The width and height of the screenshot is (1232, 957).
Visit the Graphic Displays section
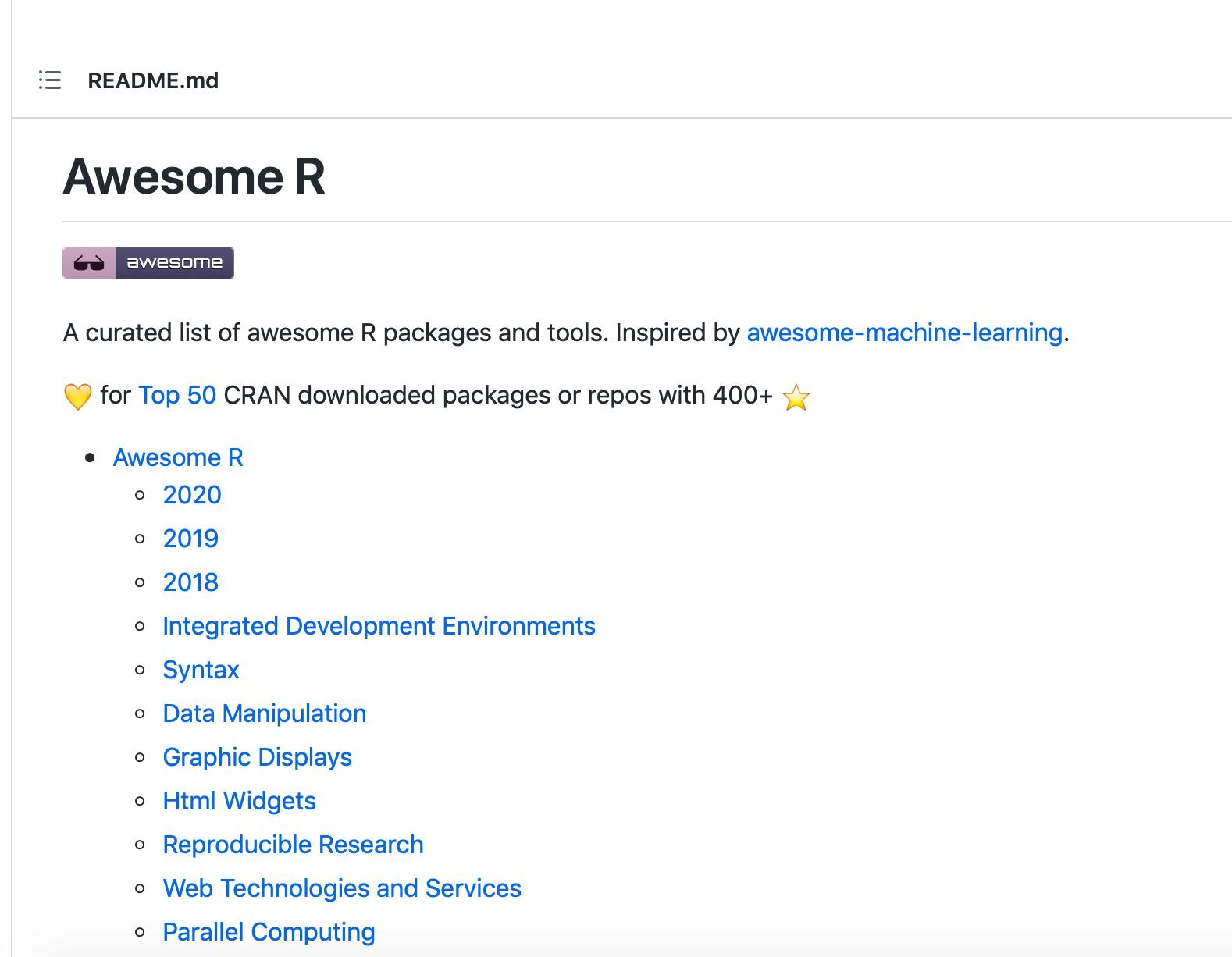[x=257, y=757]
